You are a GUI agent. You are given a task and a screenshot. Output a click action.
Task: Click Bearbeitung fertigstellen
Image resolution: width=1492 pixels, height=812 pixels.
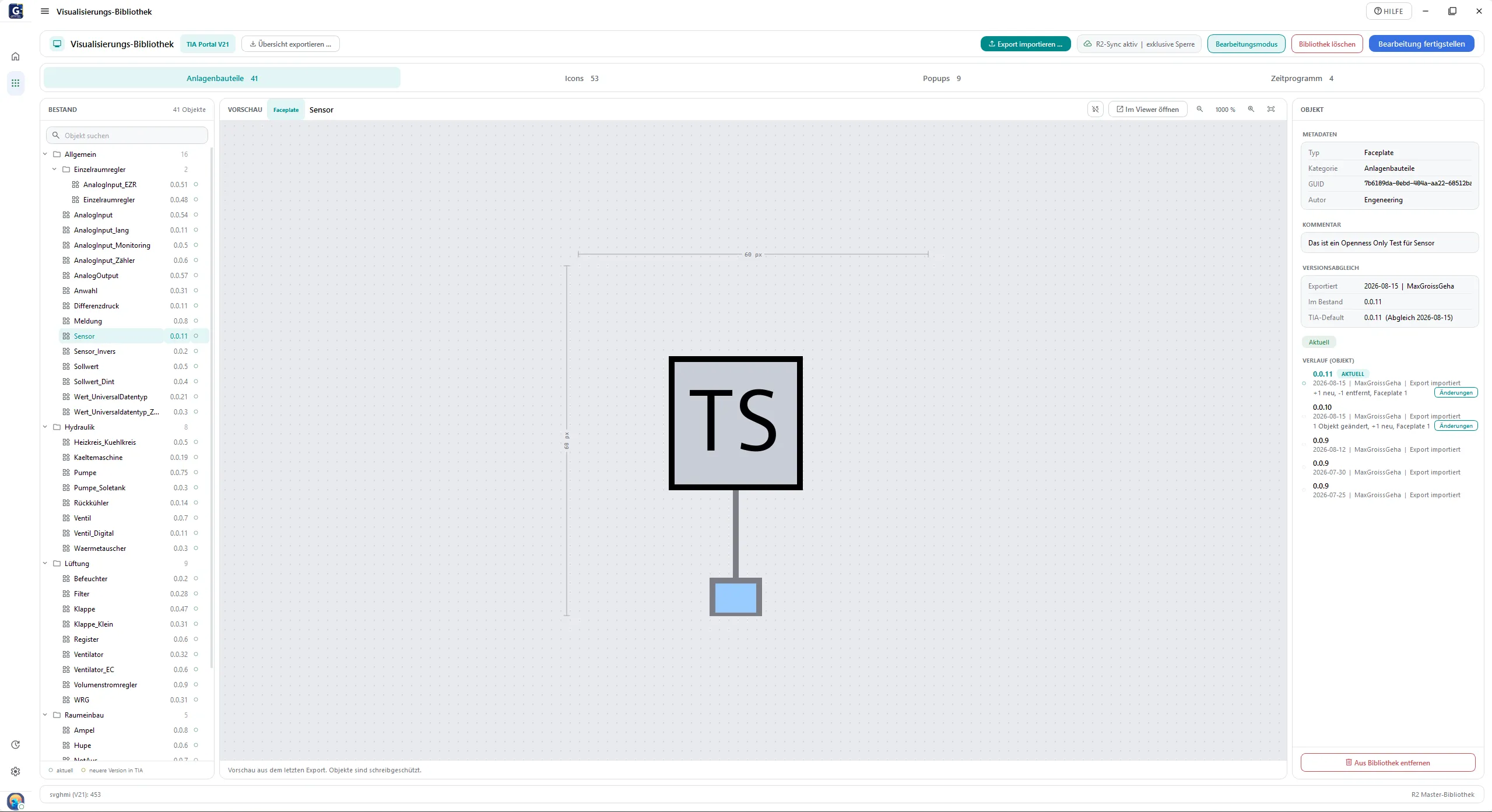point(1421,44)
